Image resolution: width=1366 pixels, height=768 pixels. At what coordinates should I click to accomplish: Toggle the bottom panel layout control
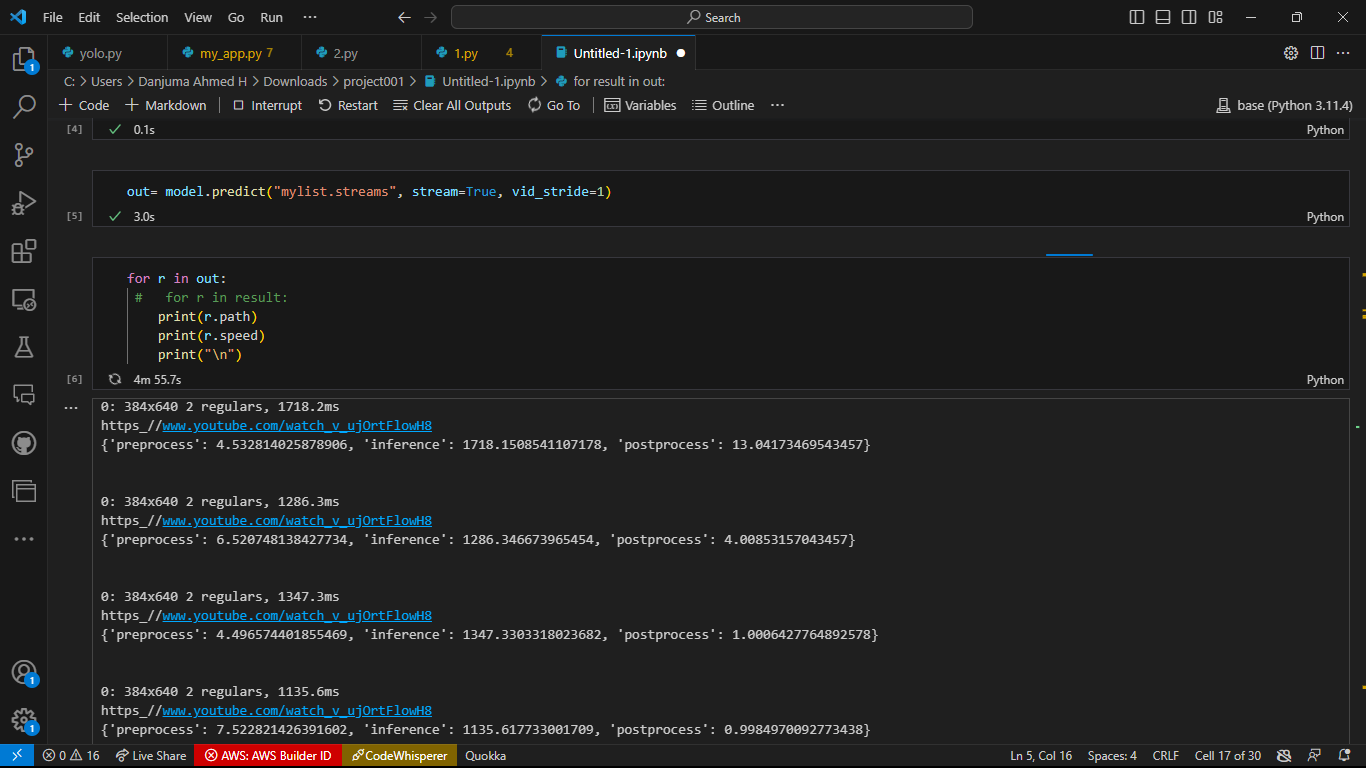click(x=1162, y=17)
